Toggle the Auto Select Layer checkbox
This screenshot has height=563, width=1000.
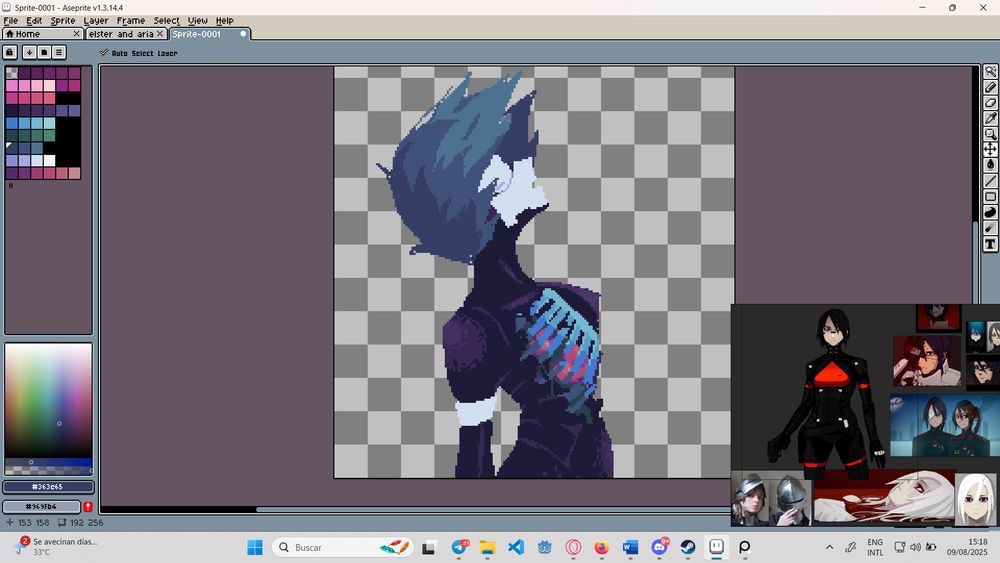104,53
